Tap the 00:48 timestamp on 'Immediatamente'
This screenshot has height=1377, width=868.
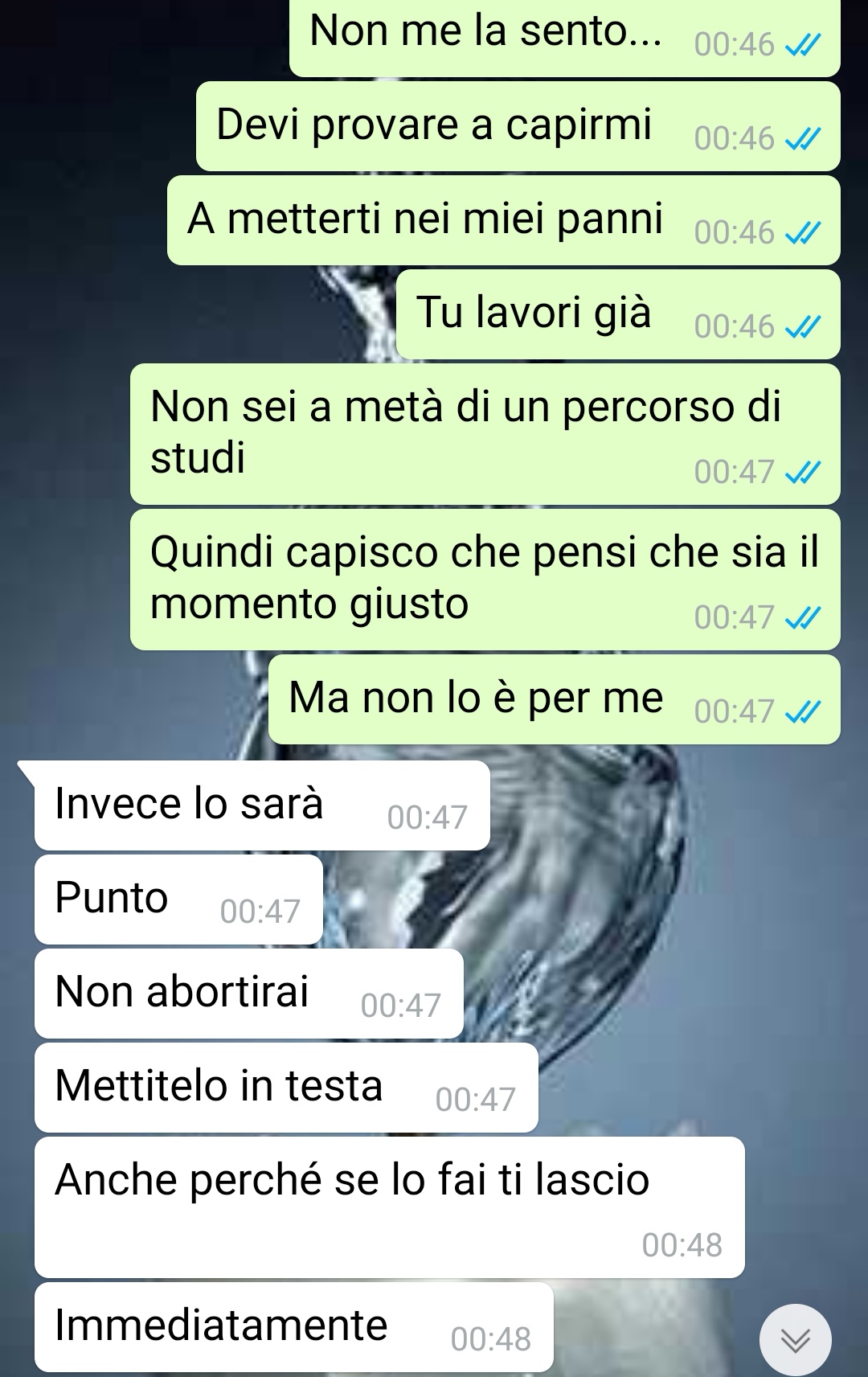pyautogui.click(x=491, y=1339)
